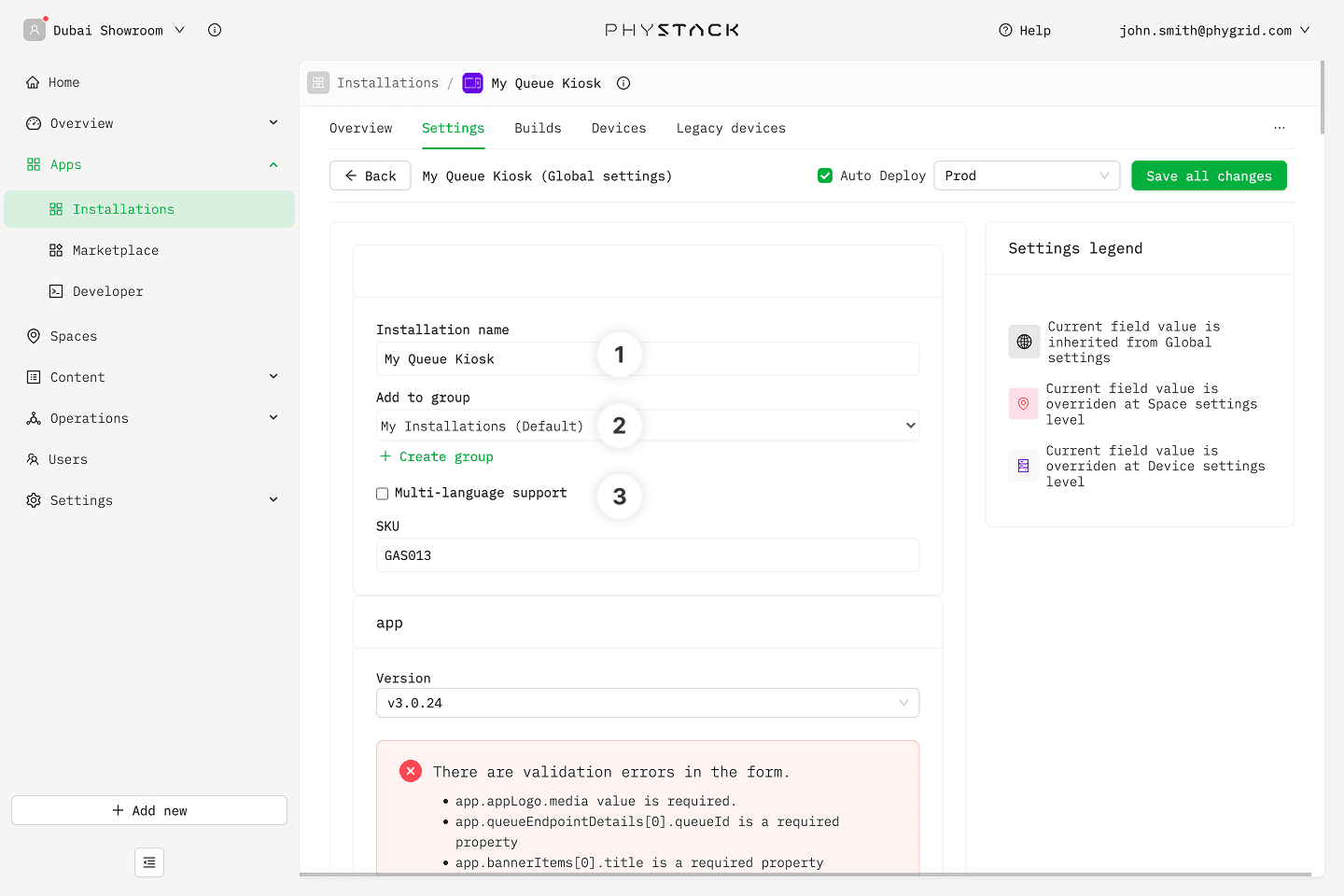1344x896 pixels.
Task: Switch to the Builds tab
Action: [538, 128]
